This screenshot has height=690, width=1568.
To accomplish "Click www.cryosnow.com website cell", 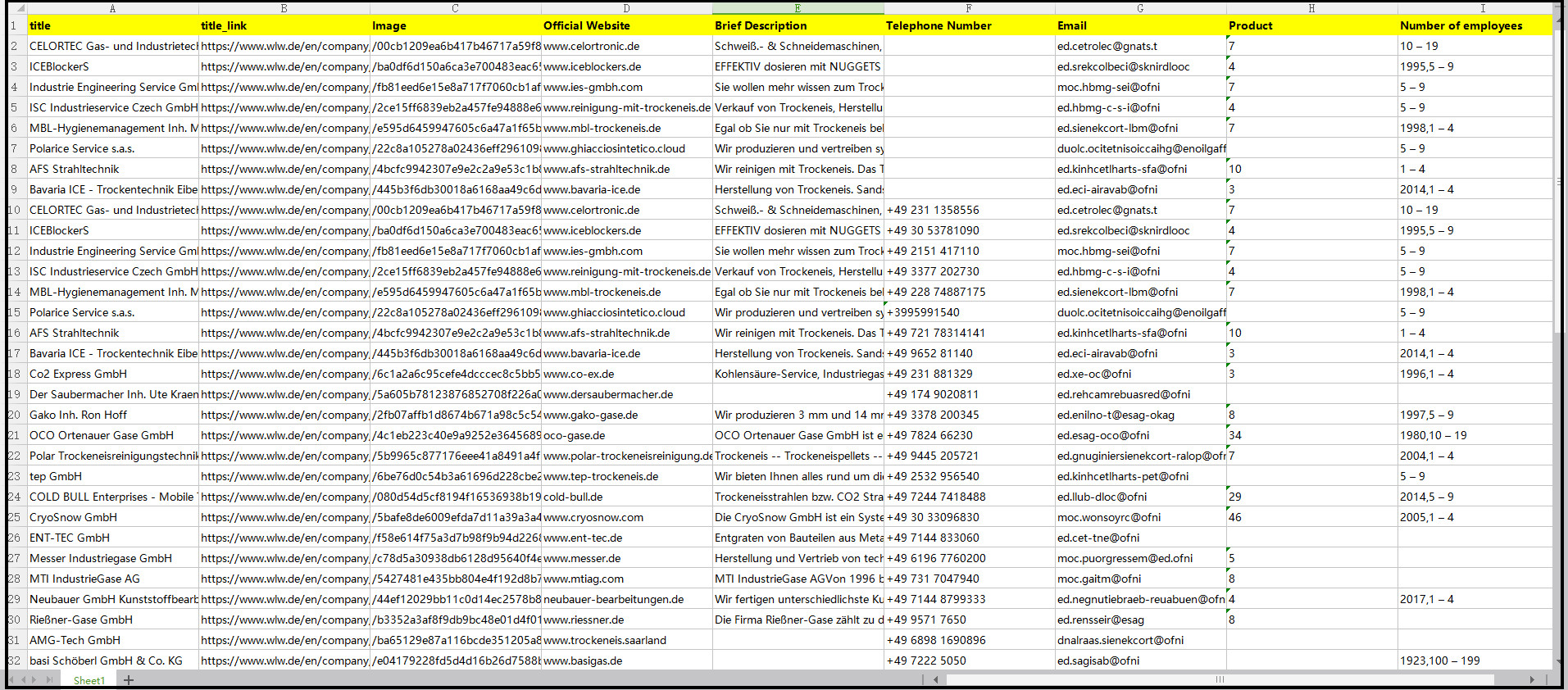I will coord(626,517).
